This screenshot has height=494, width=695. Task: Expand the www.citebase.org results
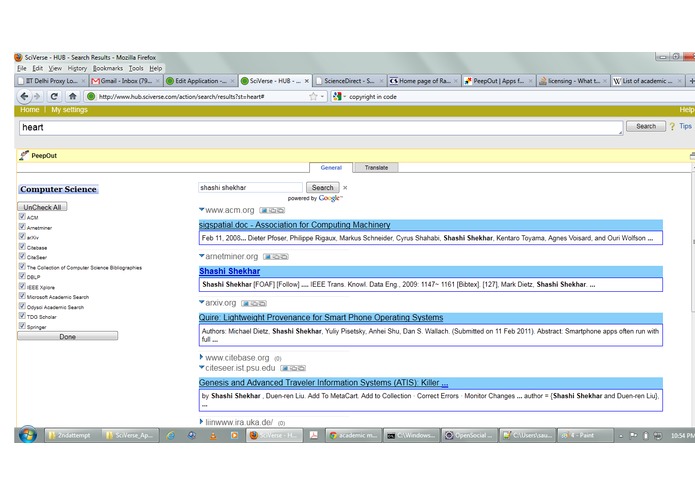click(201, 357)
